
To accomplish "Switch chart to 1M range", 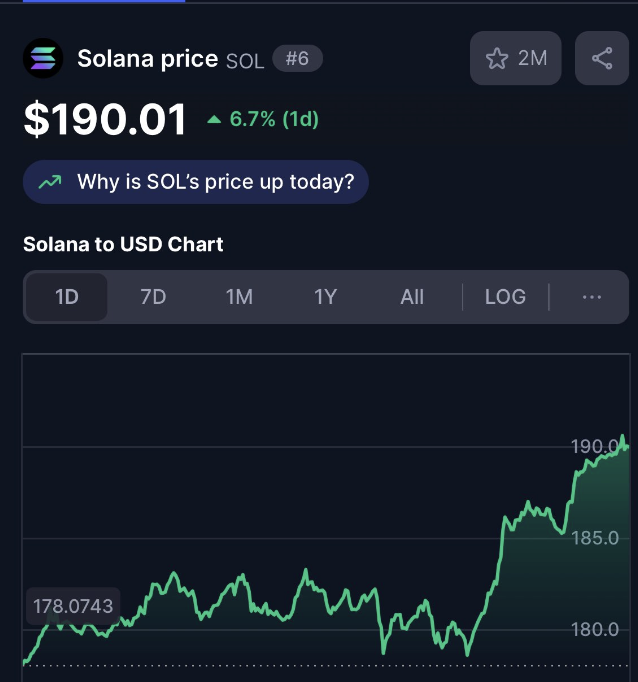I will click(x=239, y=297).
